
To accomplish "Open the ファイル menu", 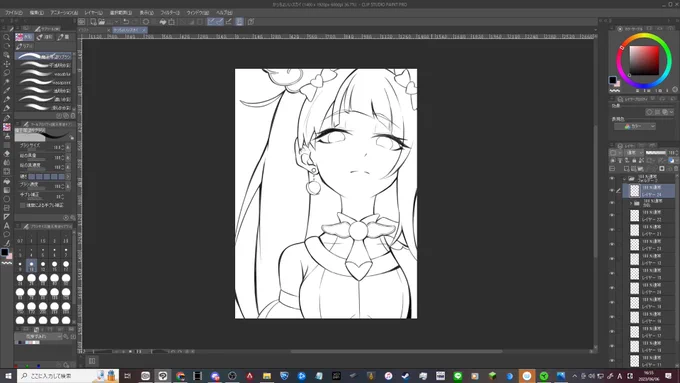I will [14, 13].
